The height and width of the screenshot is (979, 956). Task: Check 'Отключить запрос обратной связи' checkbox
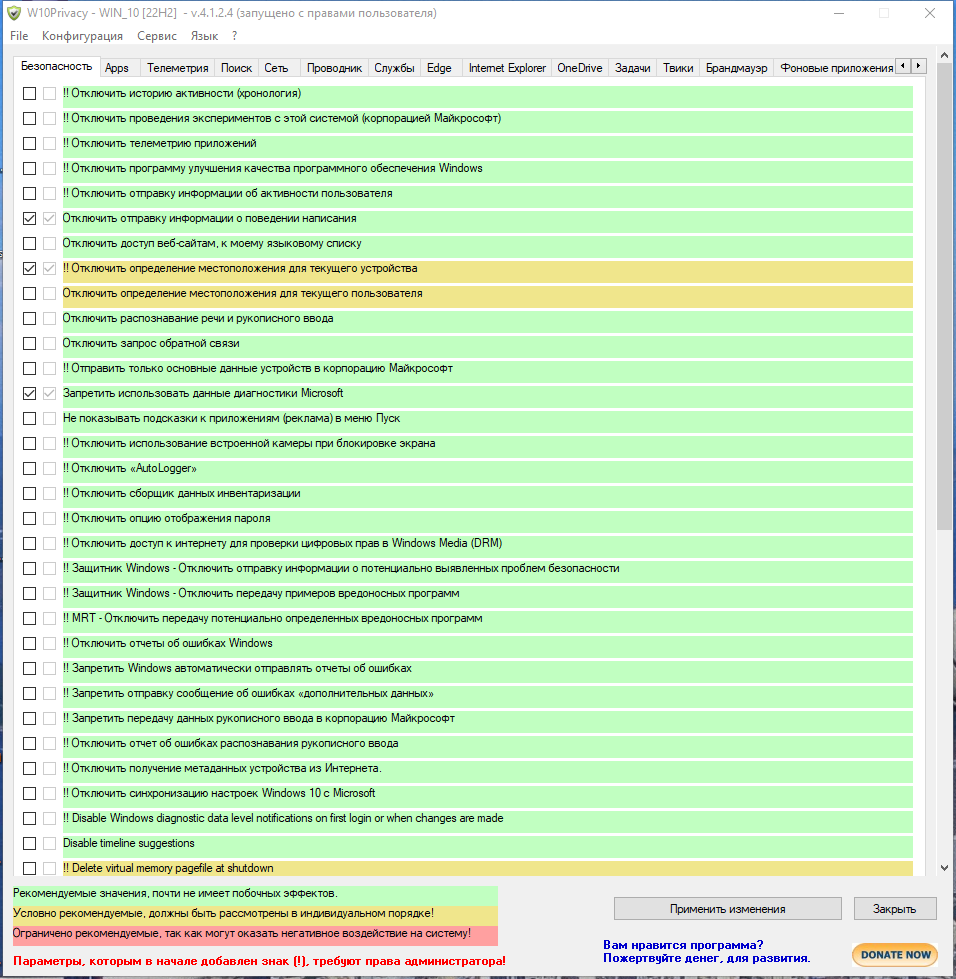tap(29, 343)
